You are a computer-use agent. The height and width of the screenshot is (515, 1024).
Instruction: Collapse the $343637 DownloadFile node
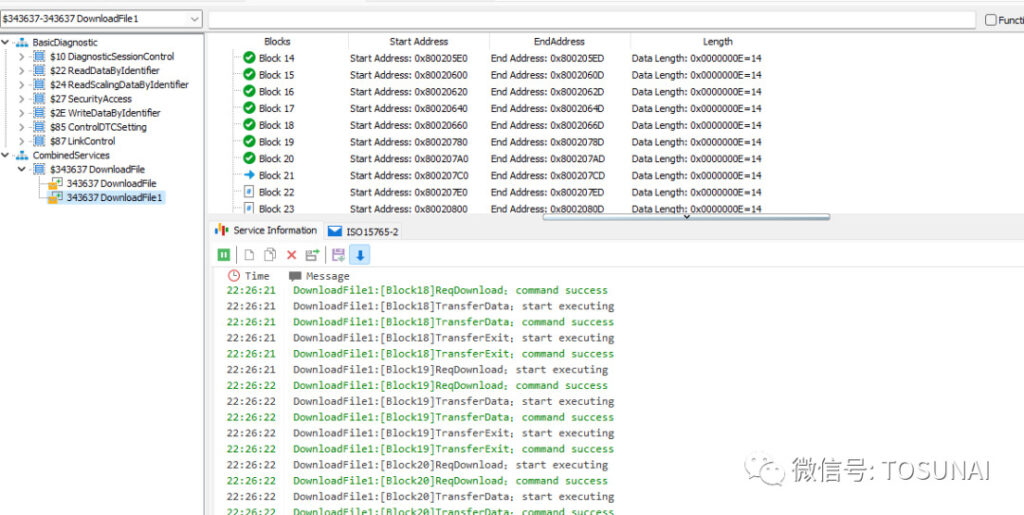22,170
